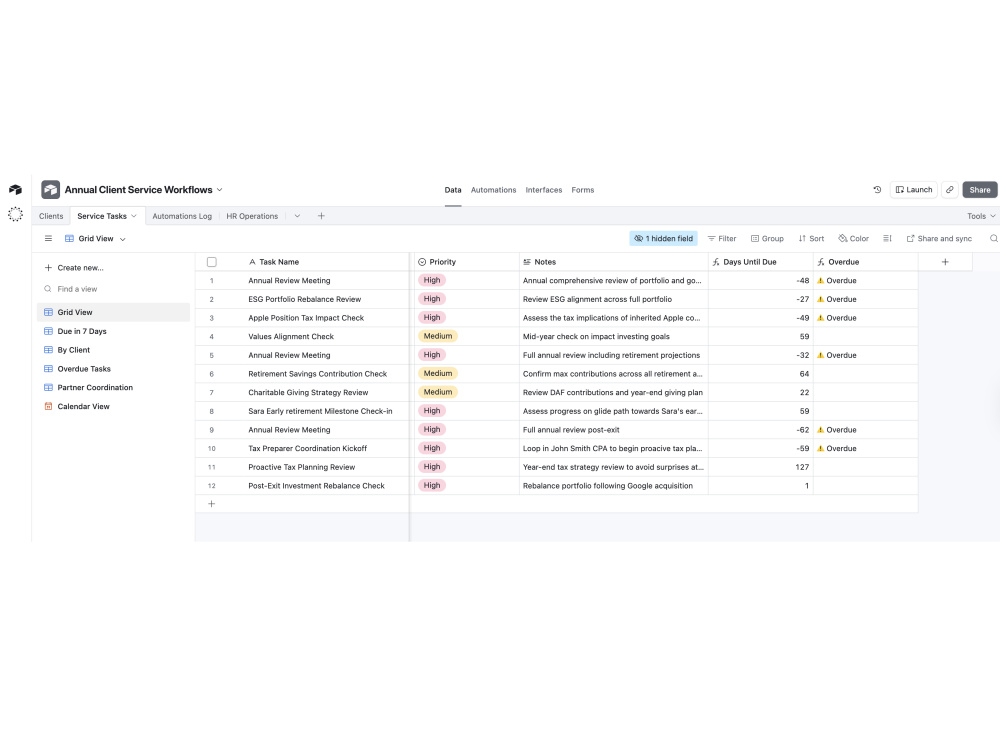Viewport: 1000px width, 750px height.
Task: Expand the Tools dropdown
Action: point(981,216)
